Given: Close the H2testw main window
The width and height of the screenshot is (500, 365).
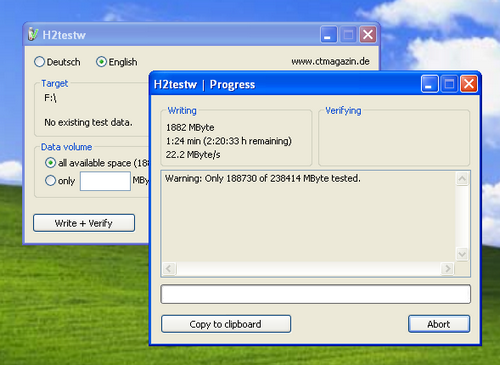Looking at the screenshot, I should pos(368,35).
